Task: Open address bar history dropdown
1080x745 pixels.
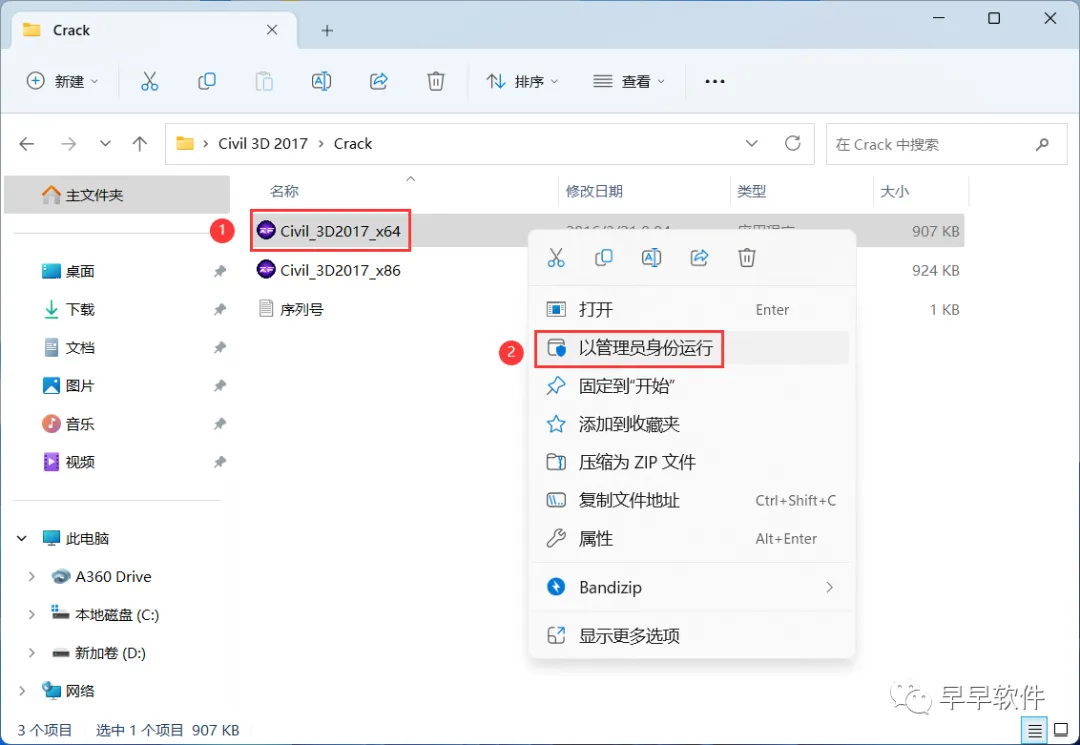Action: coord(751,143)
